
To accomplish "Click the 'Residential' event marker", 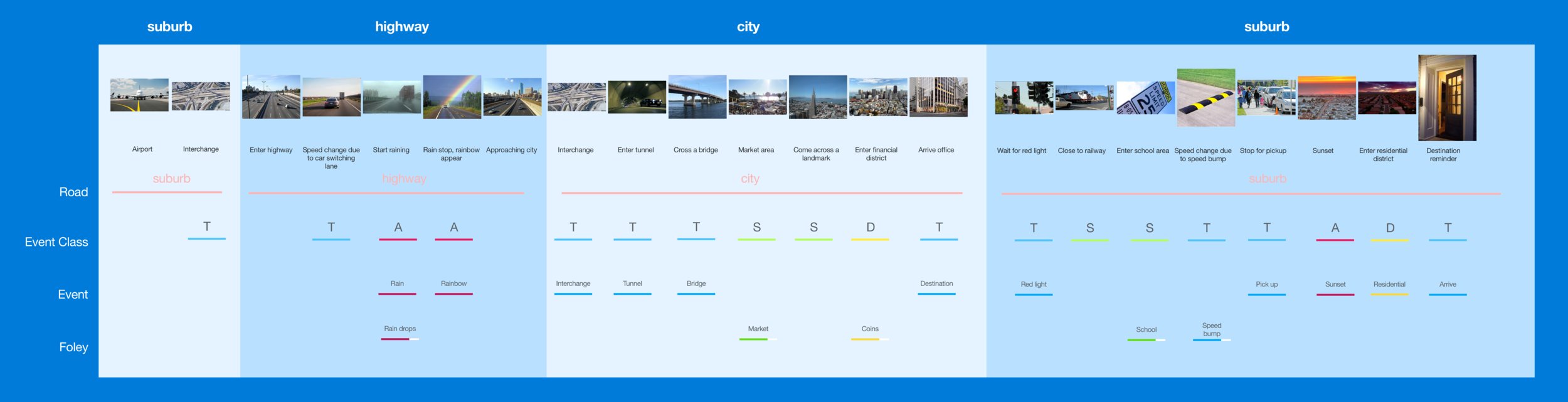I will pyautogui.click(x=1389, y=287).
